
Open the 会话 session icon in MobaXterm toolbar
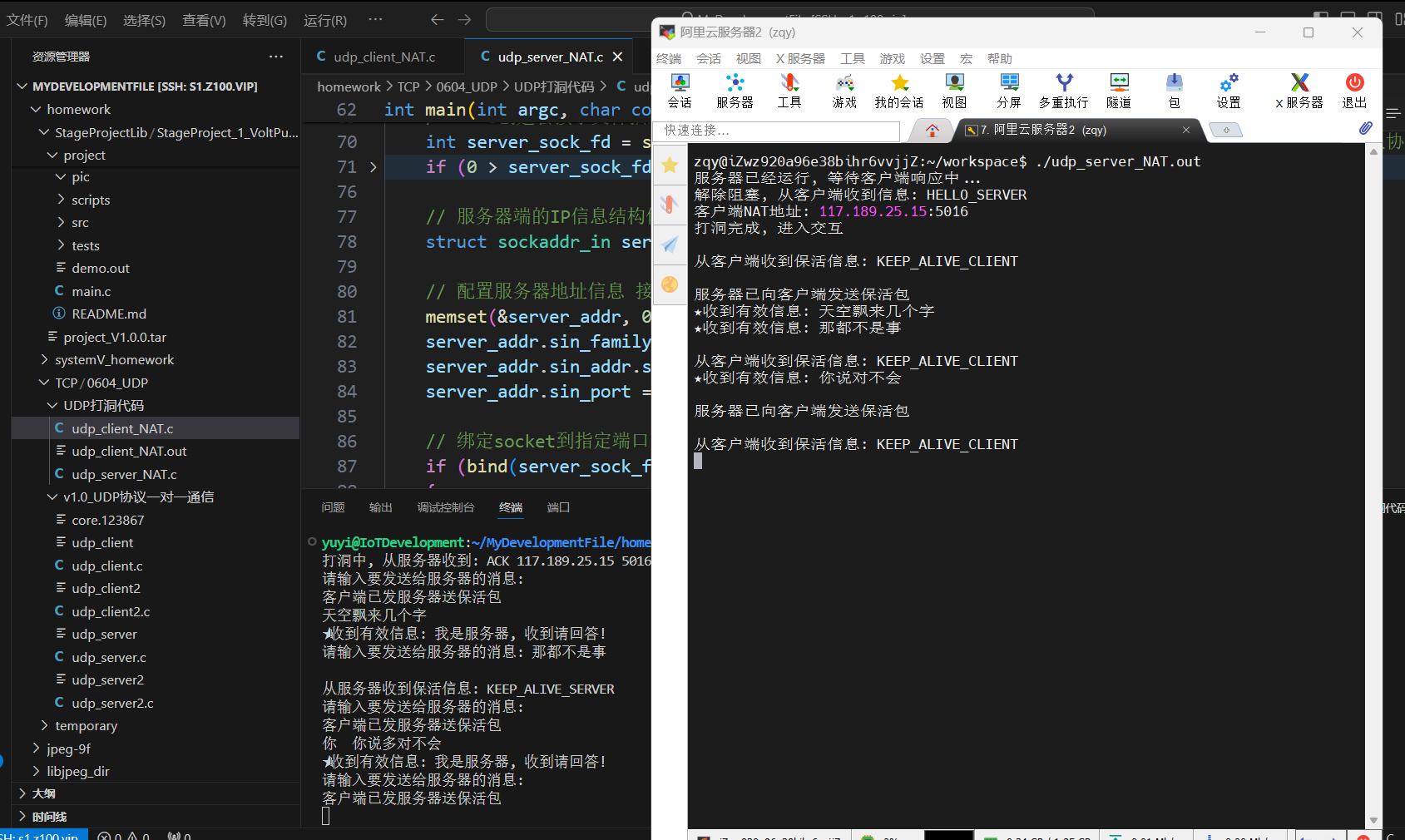coord(680,91)
